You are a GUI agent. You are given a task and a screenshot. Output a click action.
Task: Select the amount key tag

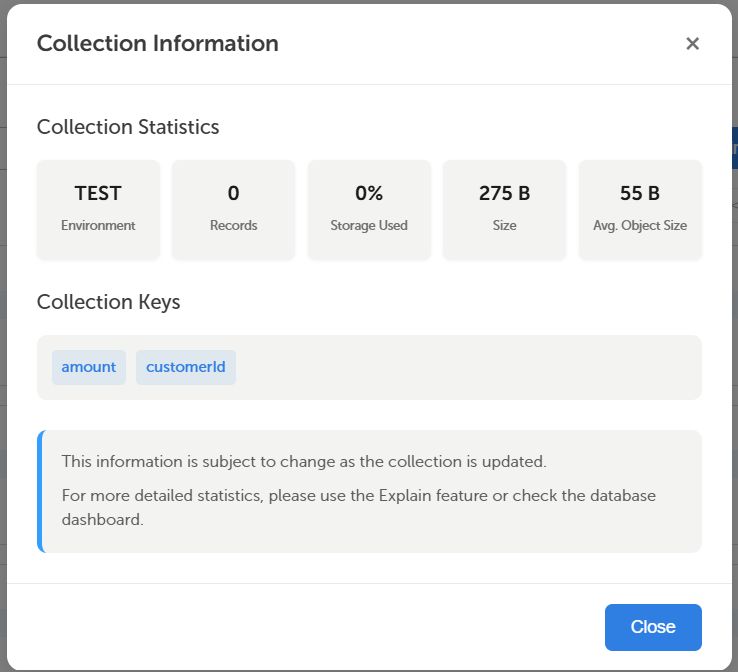click(x=89, y=367)
